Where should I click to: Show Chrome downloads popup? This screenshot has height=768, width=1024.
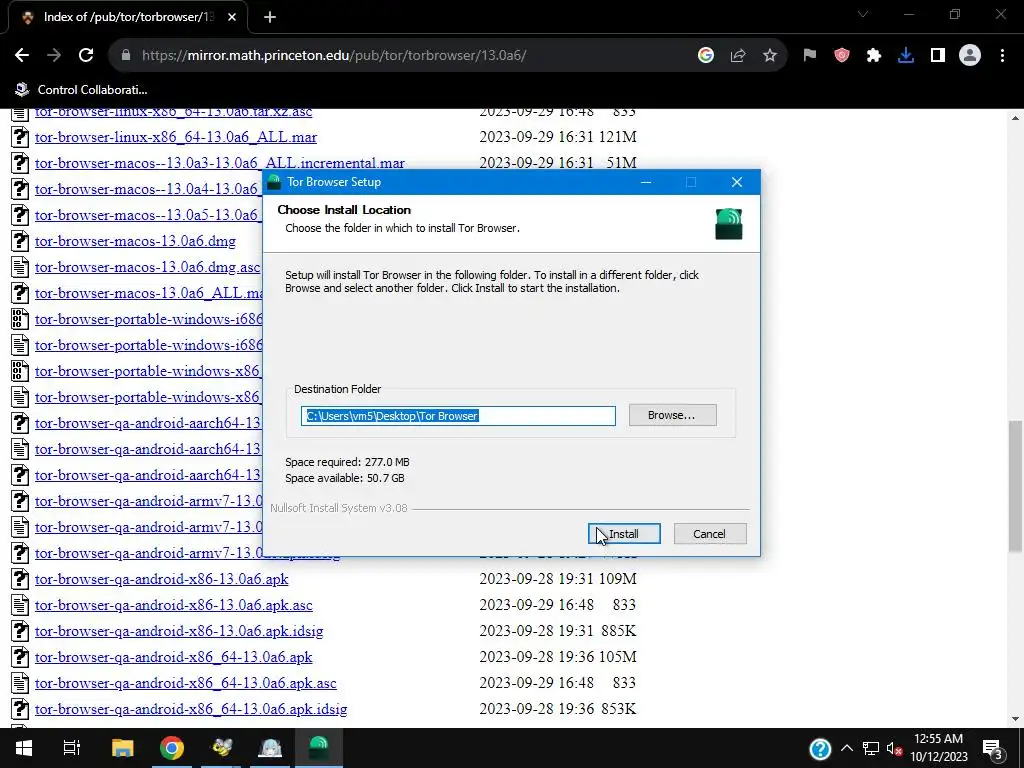(x=906, y=56)
